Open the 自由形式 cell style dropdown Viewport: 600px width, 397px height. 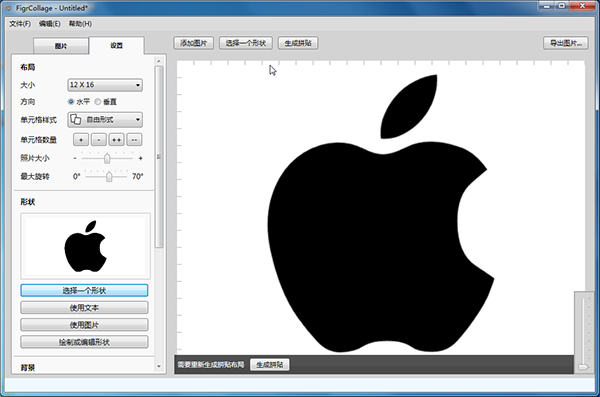pyautogui.click(x=105, y=120)
